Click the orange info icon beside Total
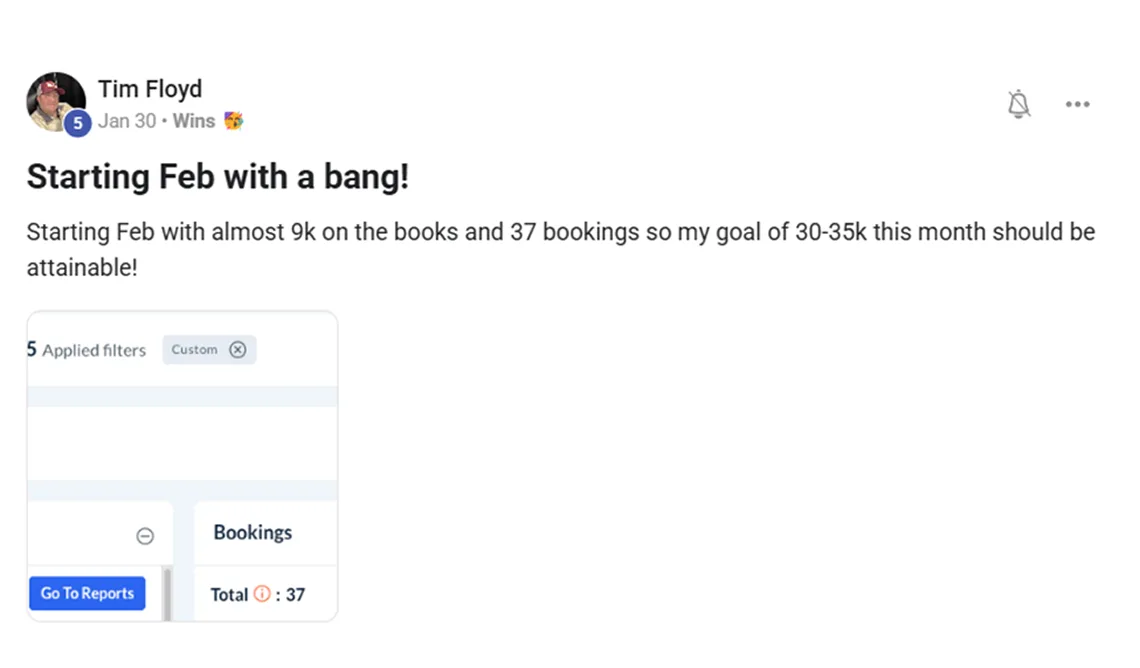Image resolution: width=1140 pixels, height=668 pixels. point(262,594)
